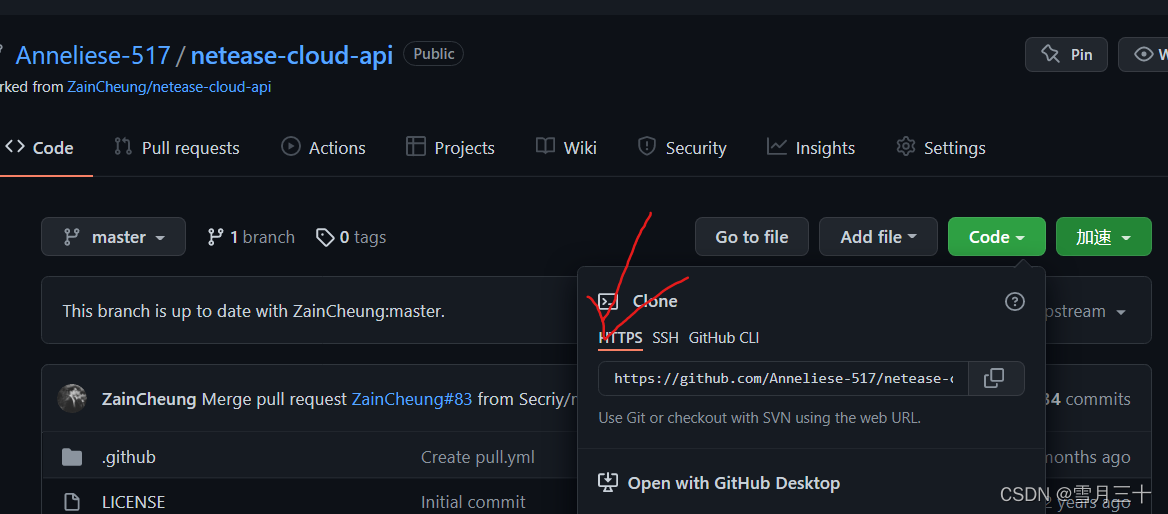The image size is (1168, 514).
Task: Click the text "This branch is up to date with ZainCheung:master."
Action: 254,311
